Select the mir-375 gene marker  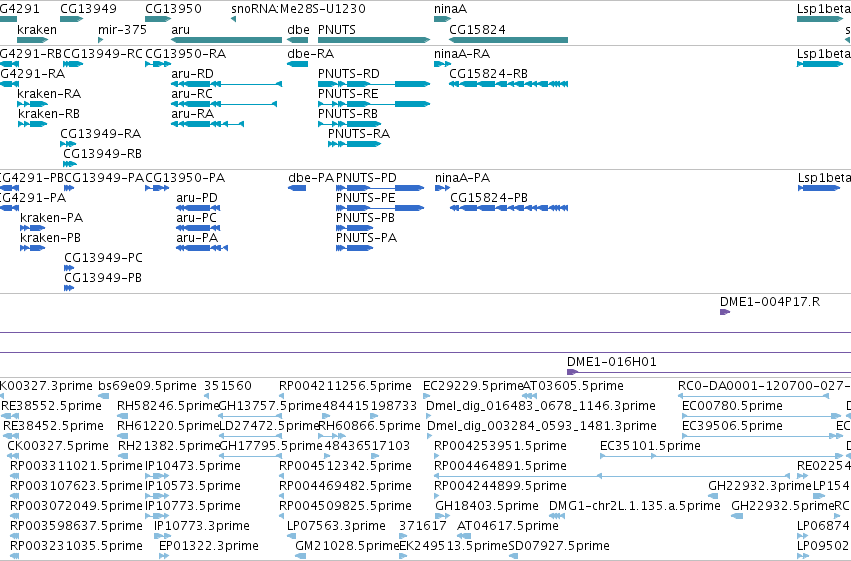pos(100,40)
